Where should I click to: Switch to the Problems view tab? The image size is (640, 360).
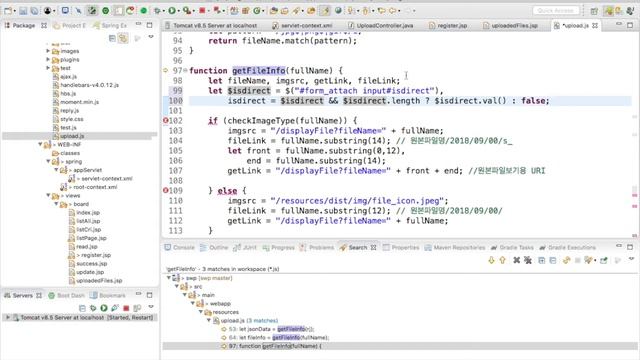coord(317,247)
